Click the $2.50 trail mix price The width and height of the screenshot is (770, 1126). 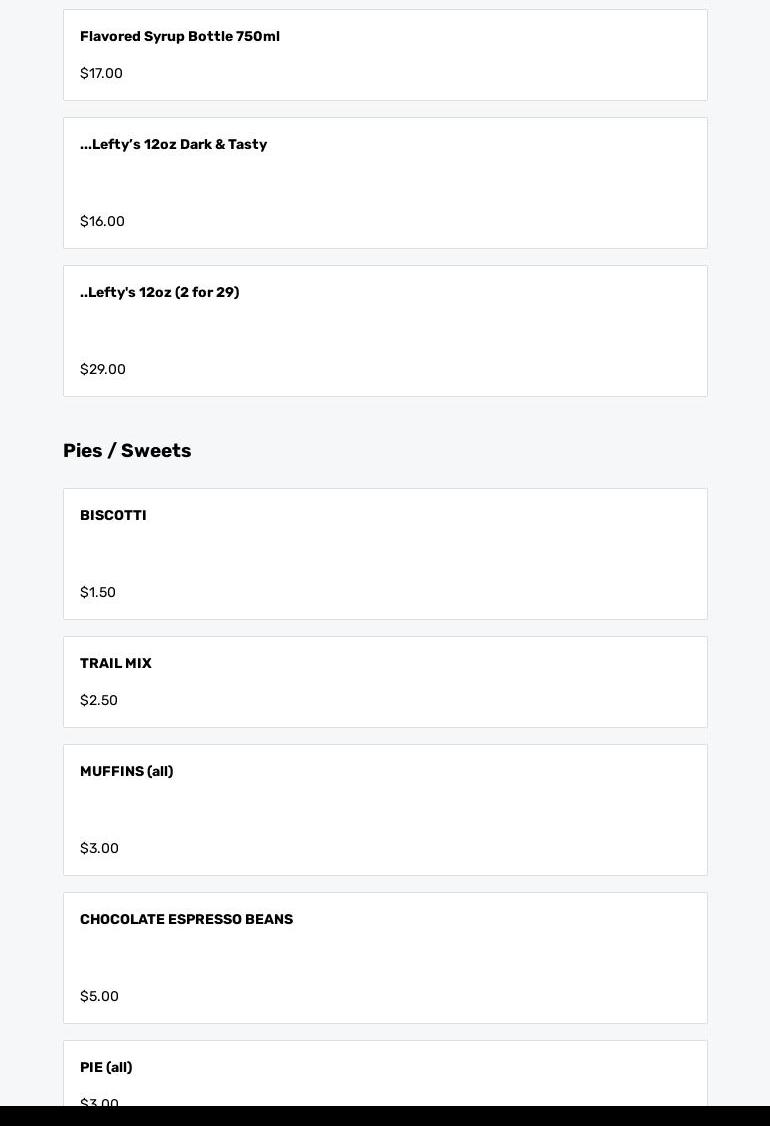99,701
